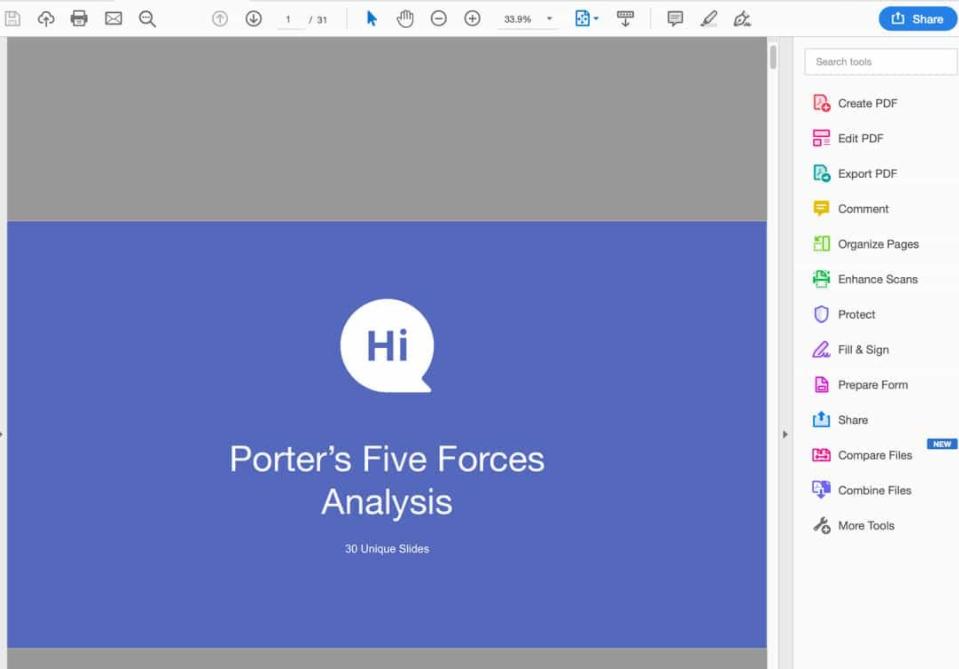This screenshot has height=669, width=959.
Task: Open More Tools
Action: [864, 525]
